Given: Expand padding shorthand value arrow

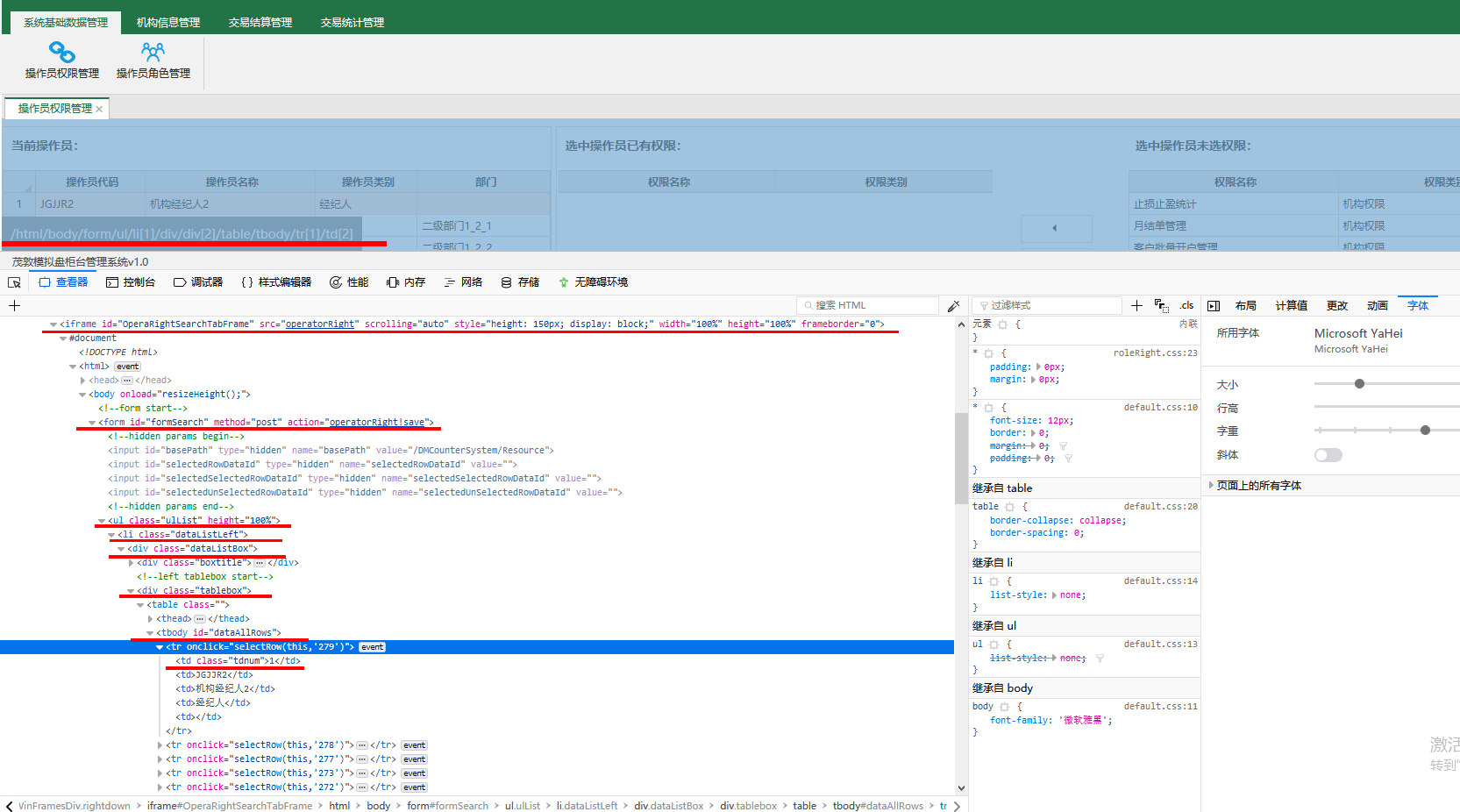Looking at the screenshot, I should click(1038, 367).
